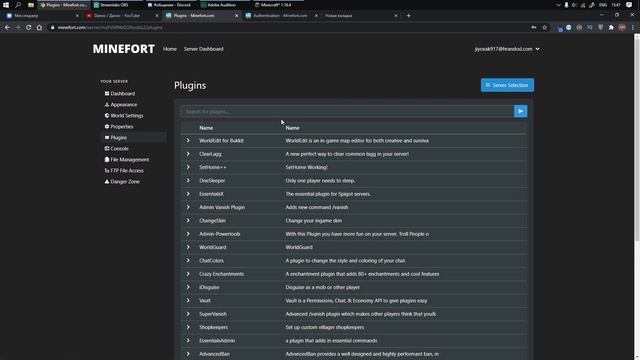
Task: Expand the SetHome++ plugin row
Action: tap(188, 167)
